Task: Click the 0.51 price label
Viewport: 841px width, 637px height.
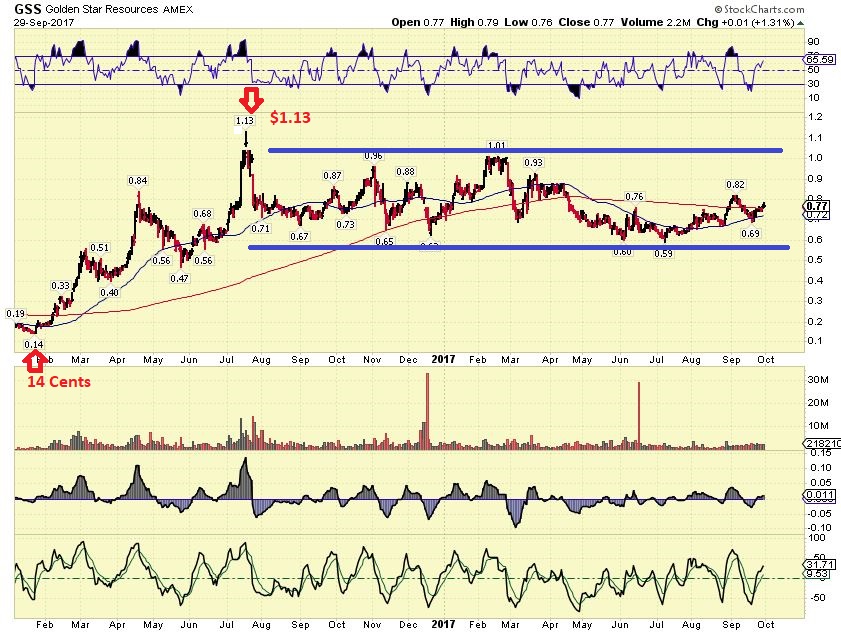Action: pos(99,248)
